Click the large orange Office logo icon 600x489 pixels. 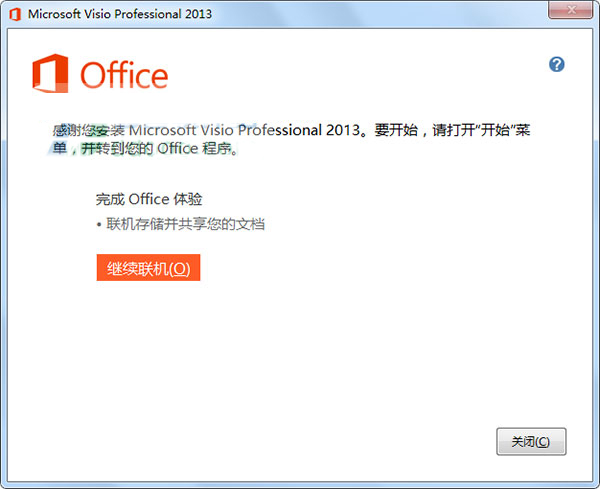(50, 73)
